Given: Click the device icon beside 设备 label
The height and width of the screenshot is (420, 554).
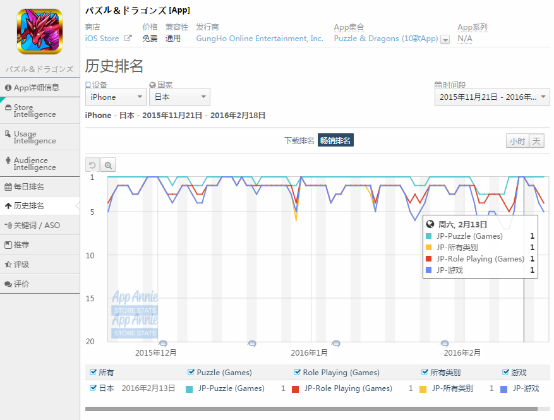Looking at the screenshot, I should 88,85.
